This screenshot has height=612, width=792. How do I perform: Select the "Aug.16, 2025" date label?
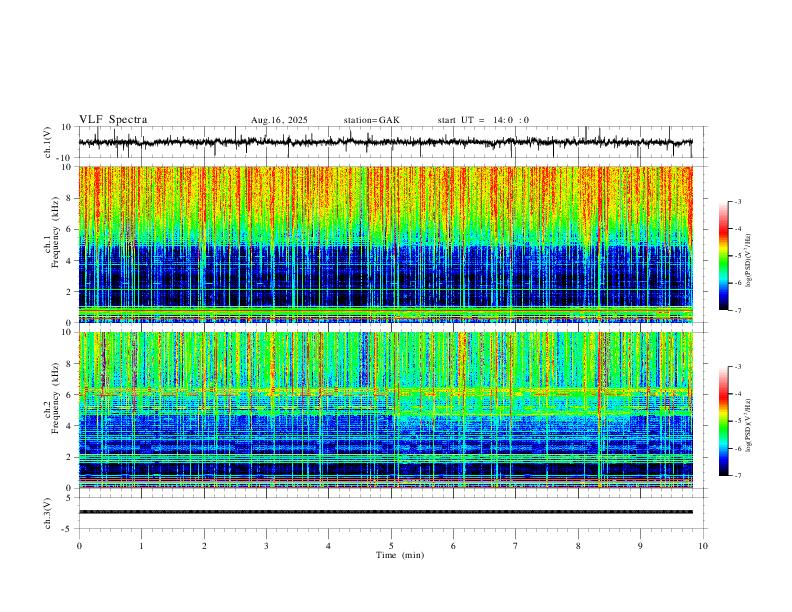(279, 120)
